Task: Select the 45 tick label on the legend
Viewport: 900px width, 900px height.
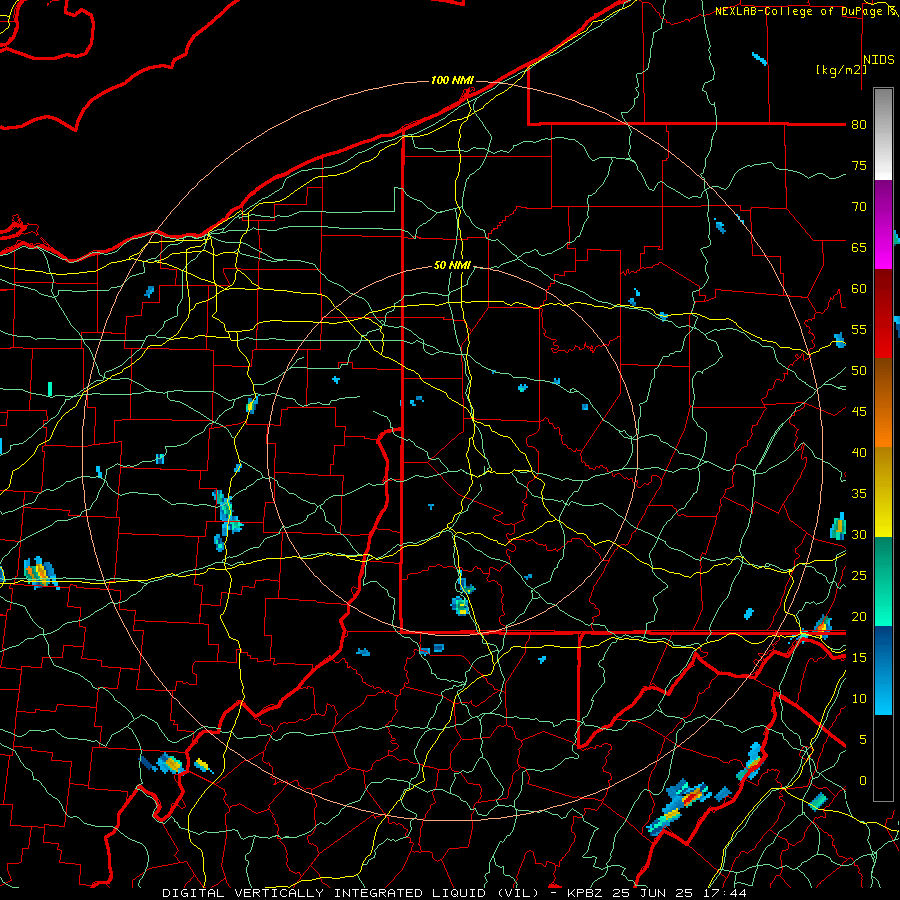Action: click(859, 412)
